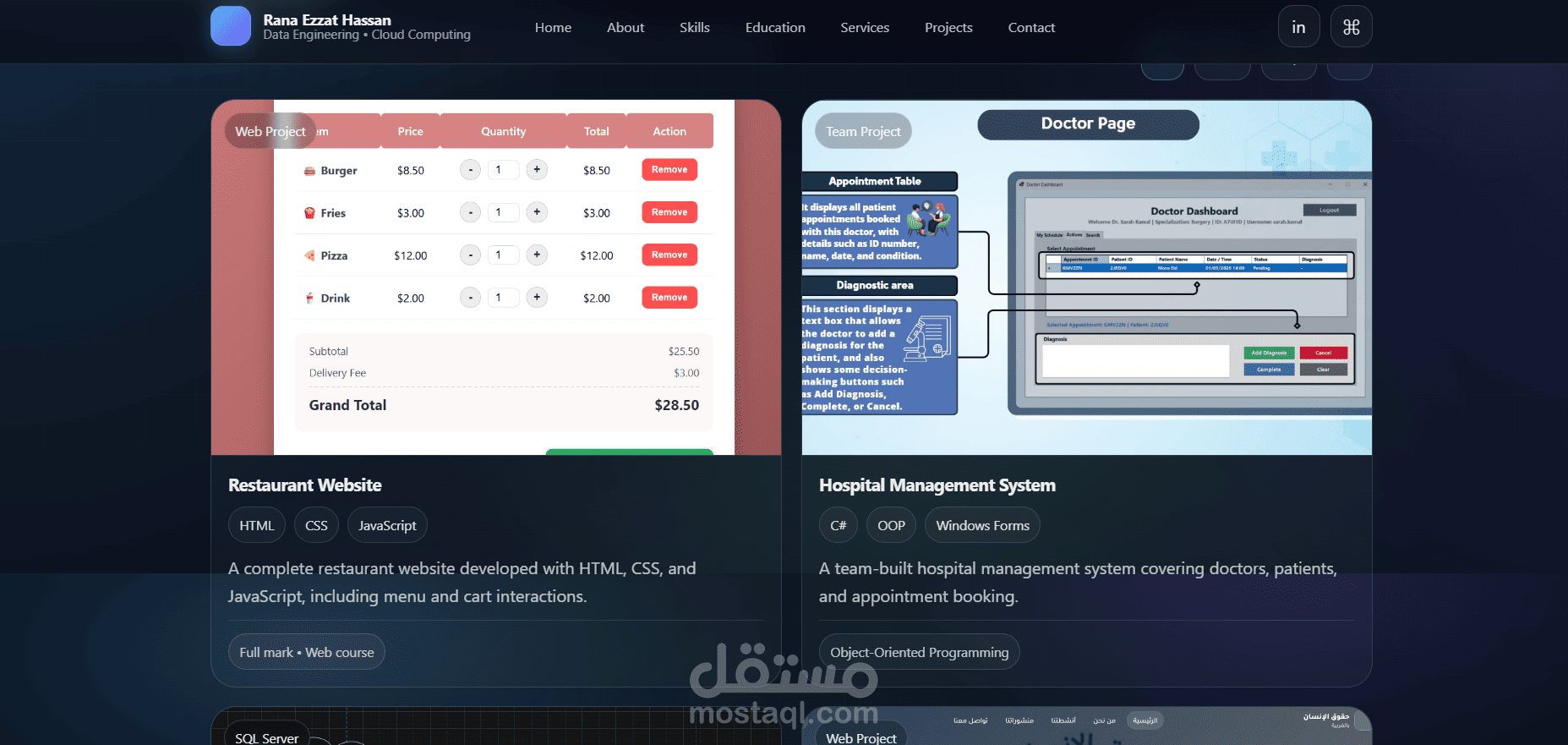Screen dimensions: 1568x745
Task: Select the CSS tag chip
Action: [316, 525]
